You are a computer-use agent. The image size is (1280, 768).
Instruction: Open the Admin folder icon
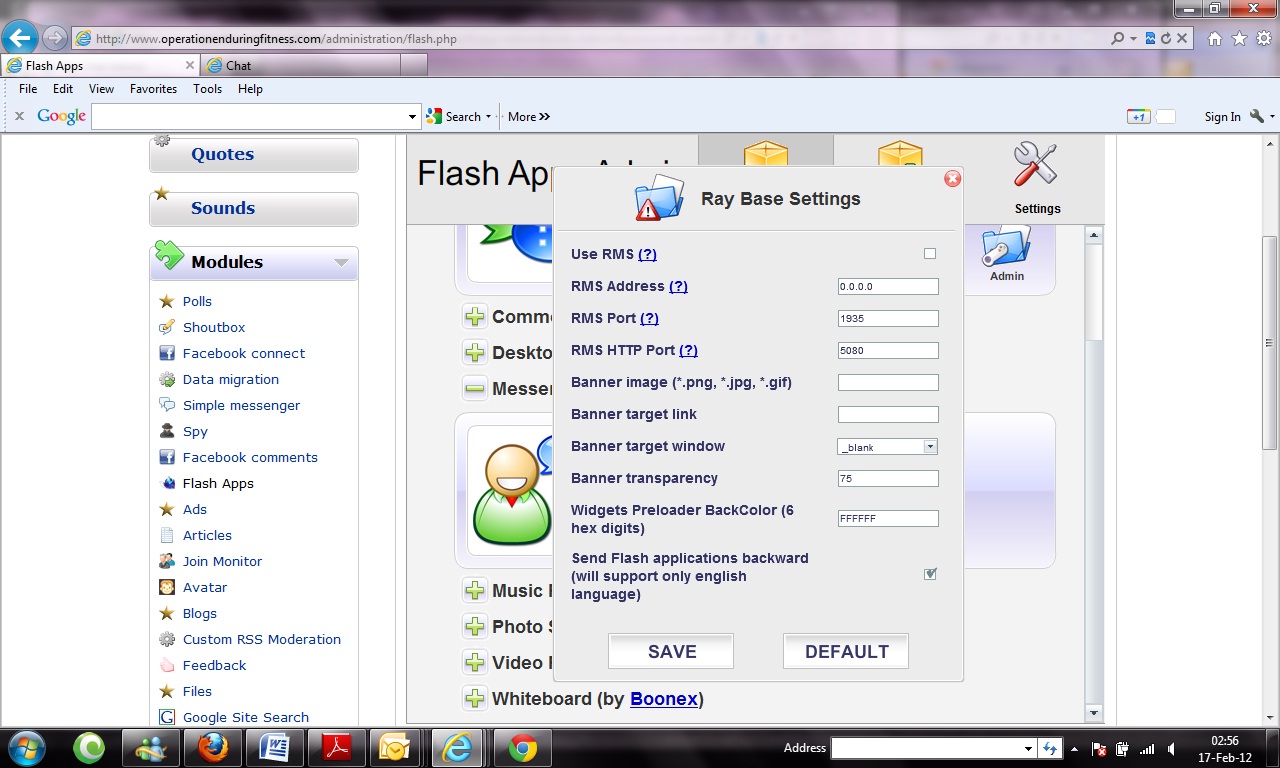click(x=1006, y=247)
